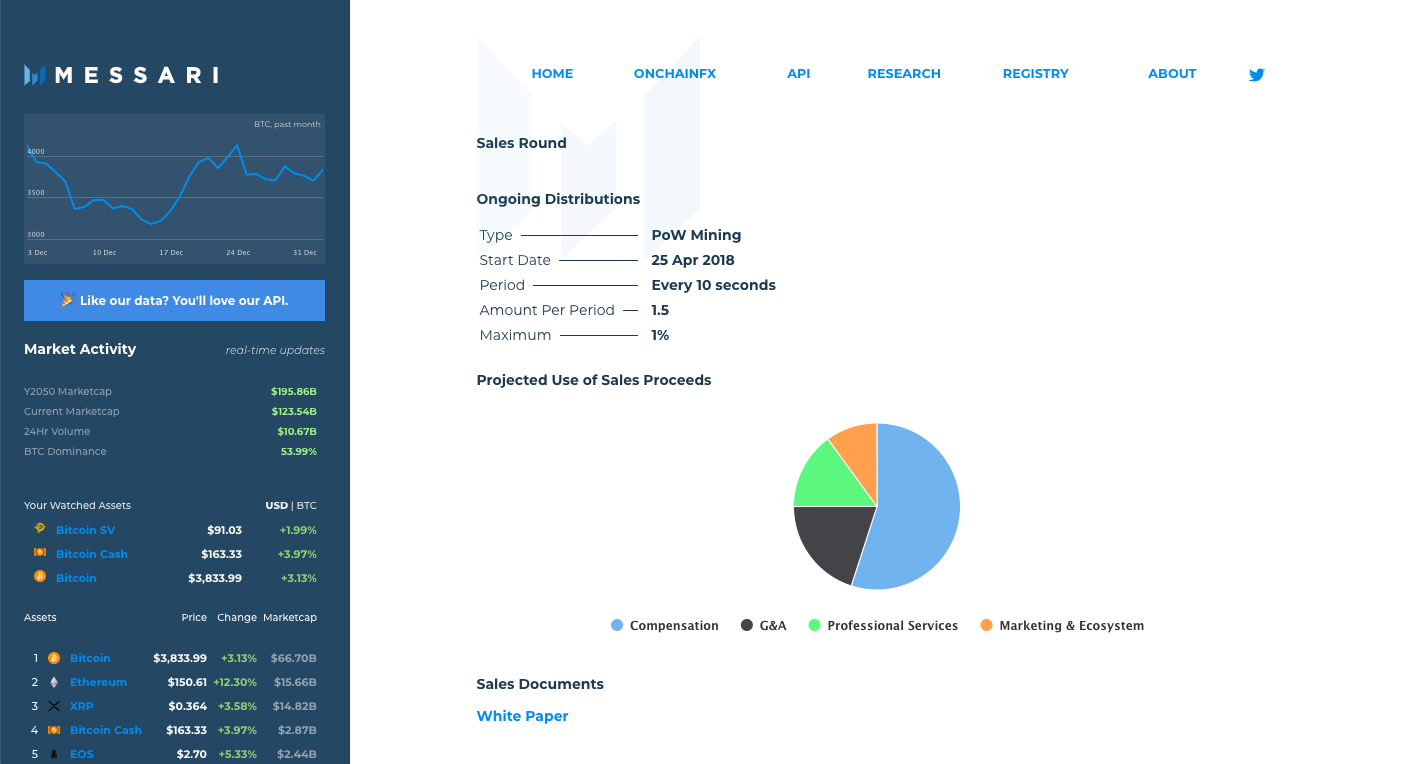Screen dimensions: 1402x764
Task: Click the BTC past month price chart
Action: (174, 189)
